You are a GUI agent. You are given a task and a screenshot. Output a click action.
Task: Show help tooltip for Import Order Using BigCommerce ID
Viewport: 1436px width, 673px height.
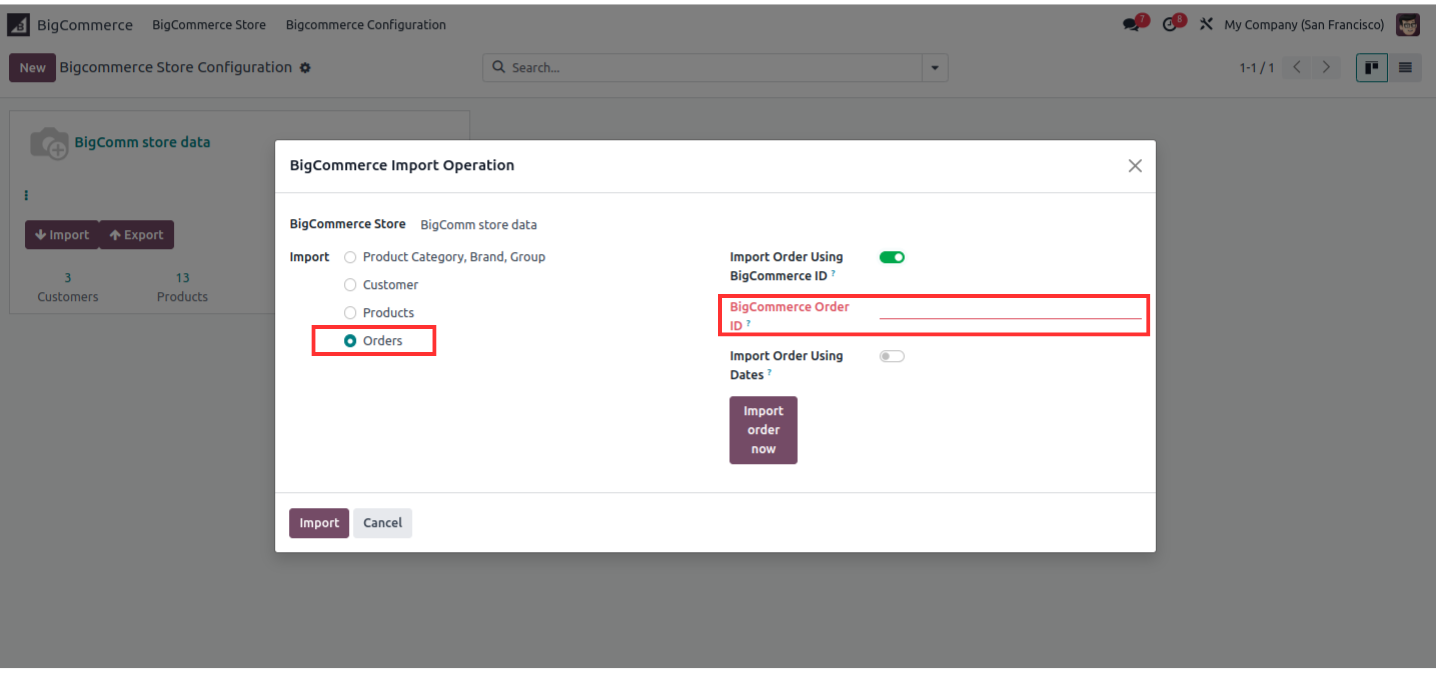click(x=833, y=273)
